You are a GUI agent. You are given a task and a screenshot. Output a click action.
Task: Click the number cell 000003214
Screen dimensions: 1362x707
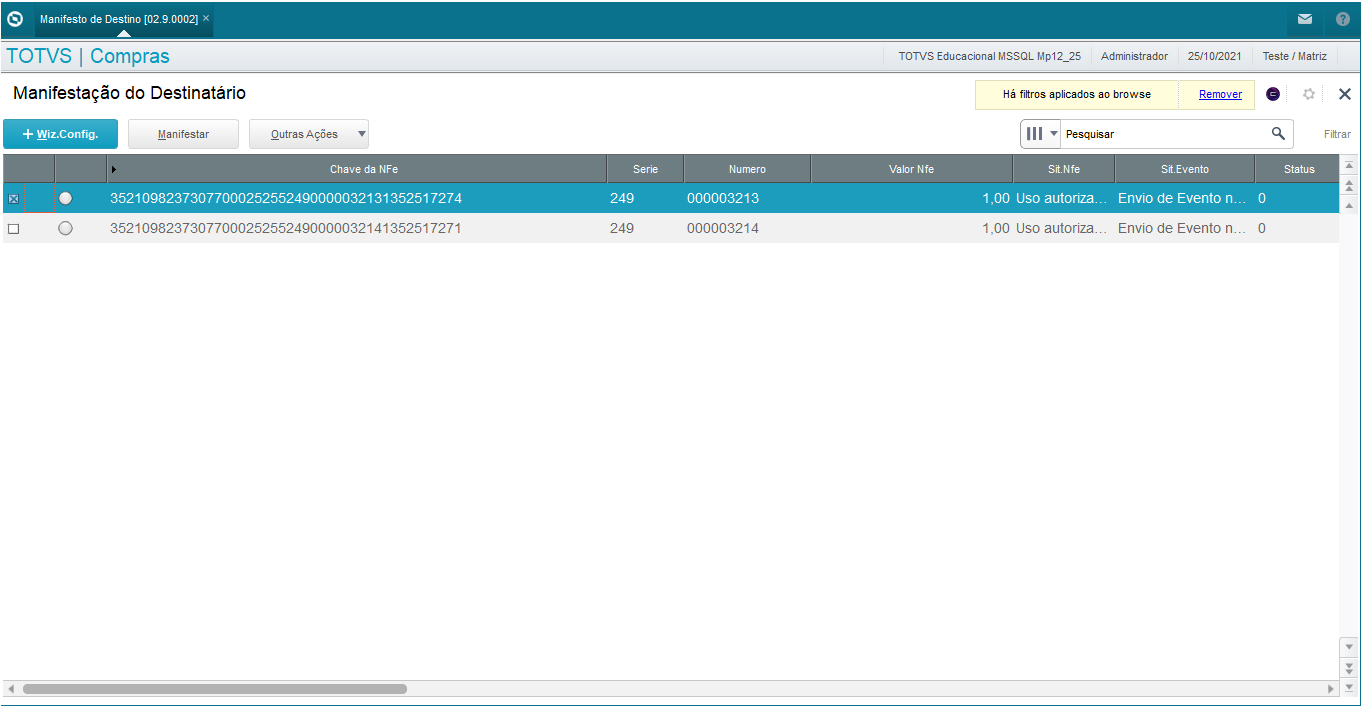[x=723, y=229]
